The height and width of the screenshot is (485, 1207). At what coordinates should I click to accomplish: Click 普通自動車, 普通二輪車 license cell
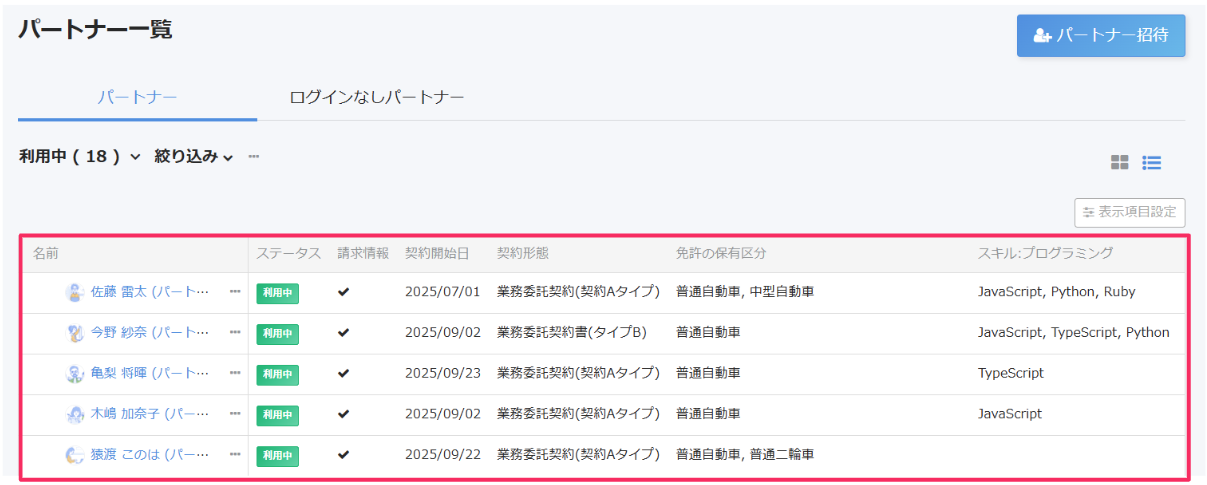tap(745, 454)
